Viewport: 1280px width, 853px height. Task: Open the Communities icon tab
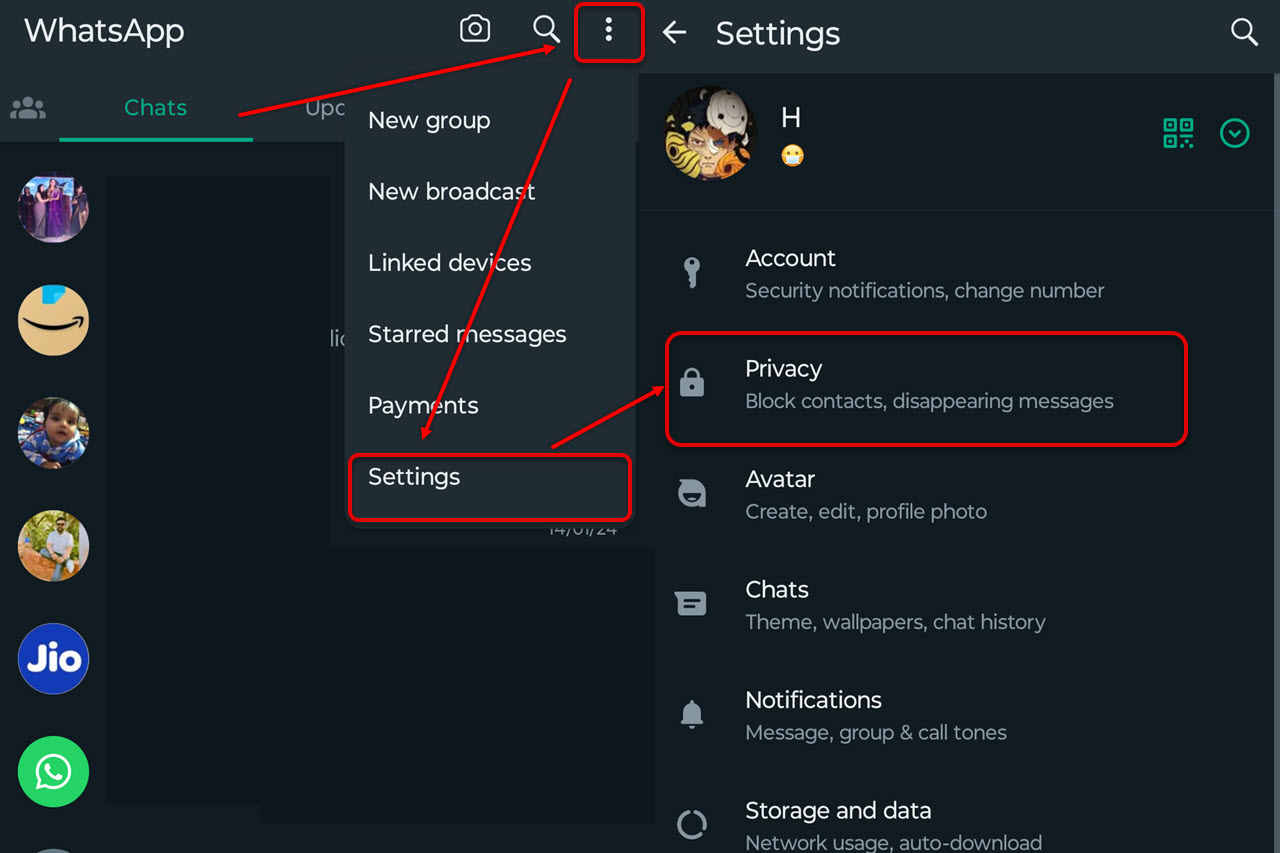[28, 108]
